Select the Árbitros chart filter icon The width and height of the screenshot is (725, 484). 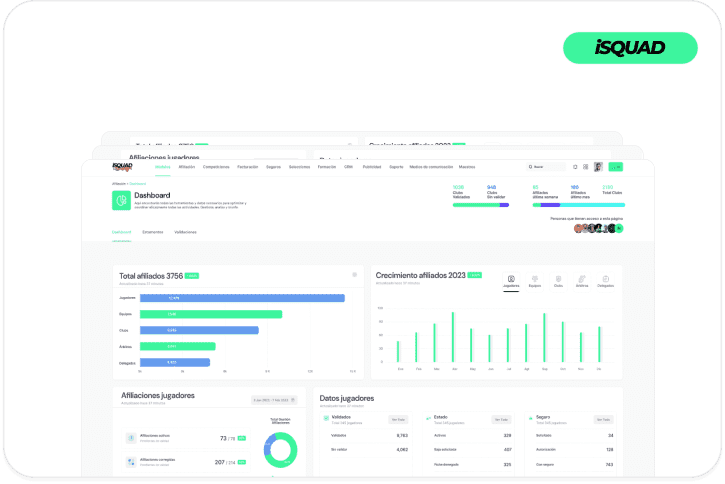(x=581, y=281)
